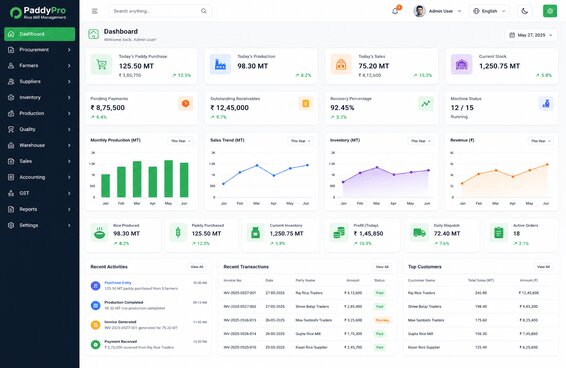
Task: Expand the Accounting chevron
Action: pyautogui.click(x=69, y=177)
